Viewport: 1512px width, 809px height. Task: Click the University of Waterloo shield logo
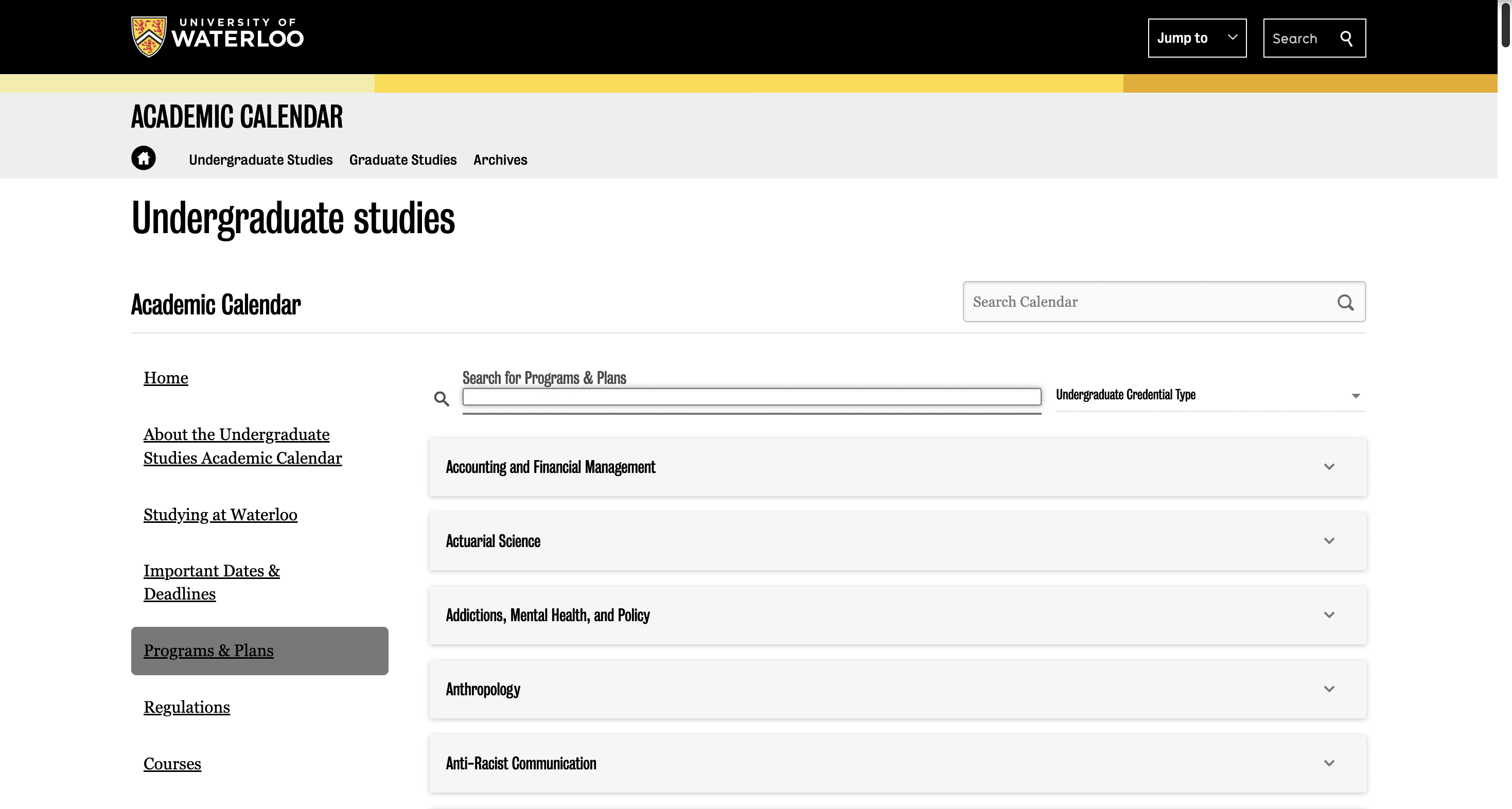point(149,37)
